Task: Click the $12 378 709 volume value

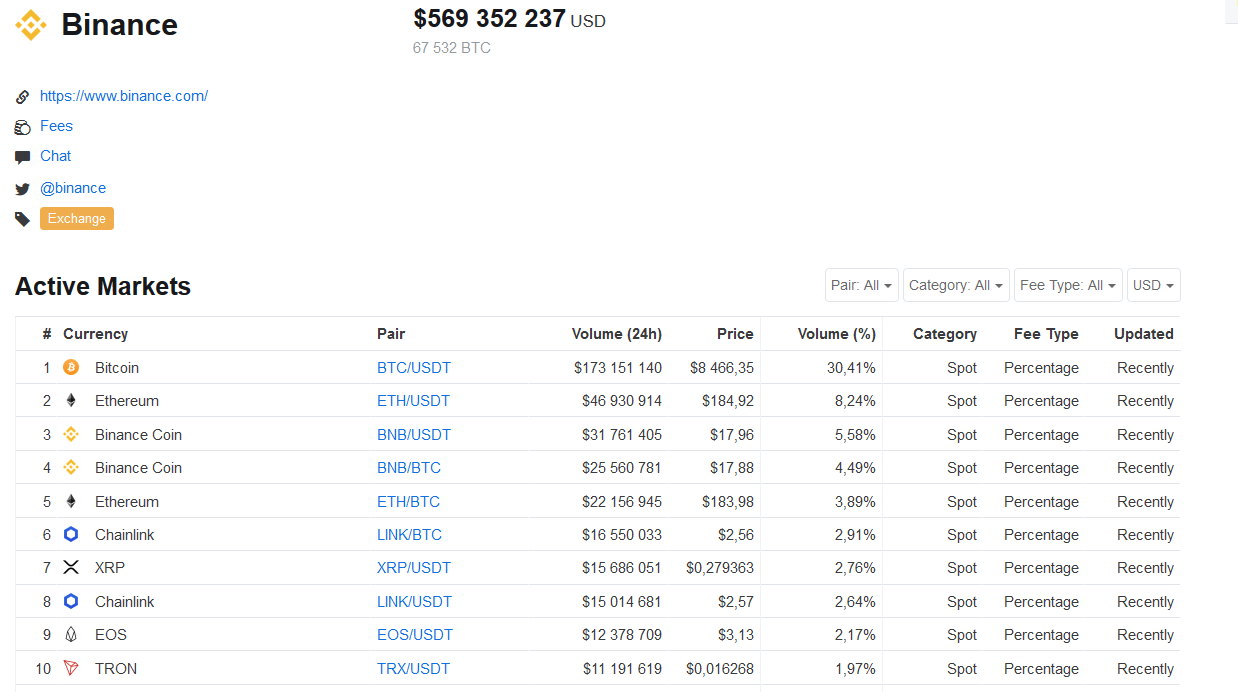Action: (x=622, y=635)
